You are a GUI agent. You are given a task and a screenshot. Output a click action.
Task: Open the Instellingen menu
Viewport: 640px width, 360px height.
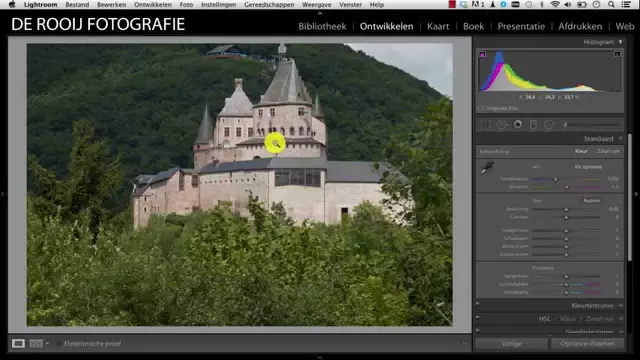[218, 4]
